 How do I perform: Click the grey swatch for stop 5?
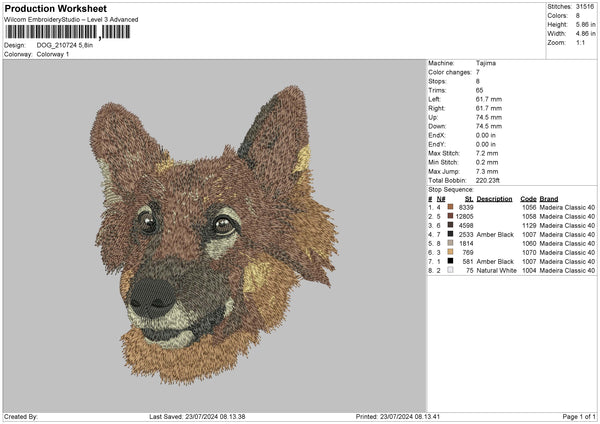click(x=451, y=243)
